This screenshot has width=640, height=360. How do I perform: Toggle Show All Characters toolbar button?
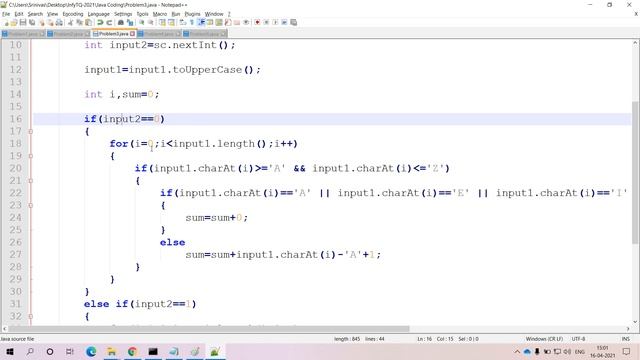(191, 22)
